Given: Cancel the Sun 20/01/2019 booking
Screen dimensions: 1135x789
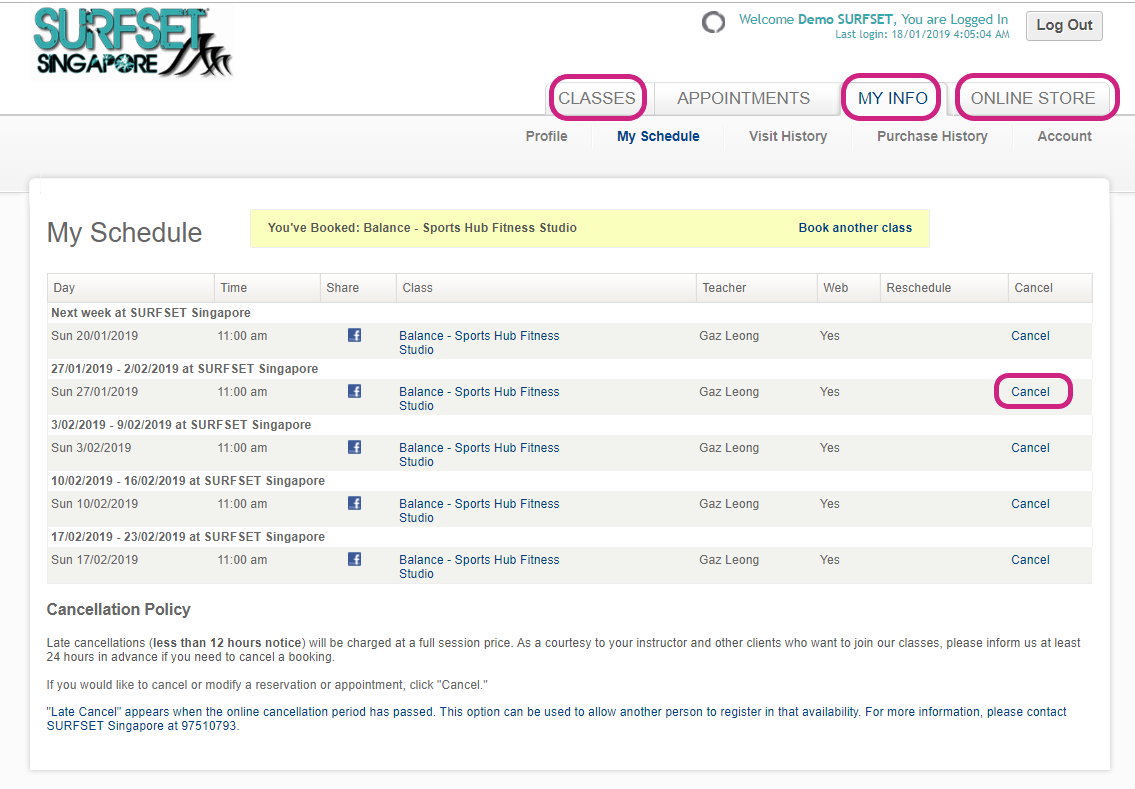Looking at the screenshot, I should pyautogui.click(x=1030, y=336).
